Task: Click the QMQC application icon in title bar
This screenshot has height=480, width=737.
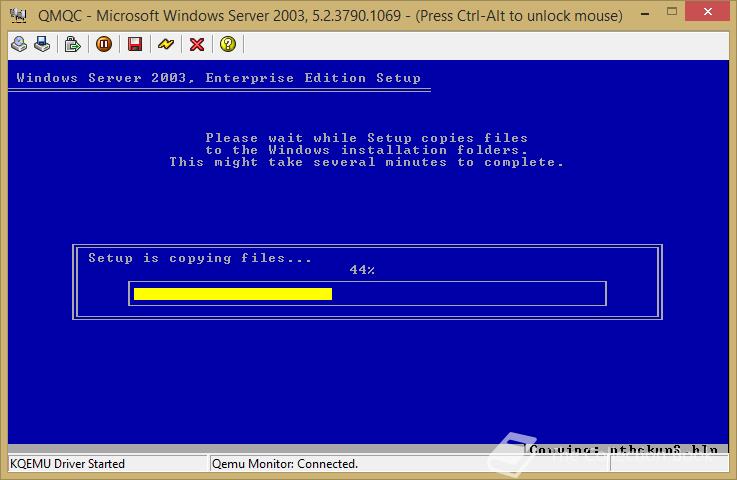Action: point(18,16)
